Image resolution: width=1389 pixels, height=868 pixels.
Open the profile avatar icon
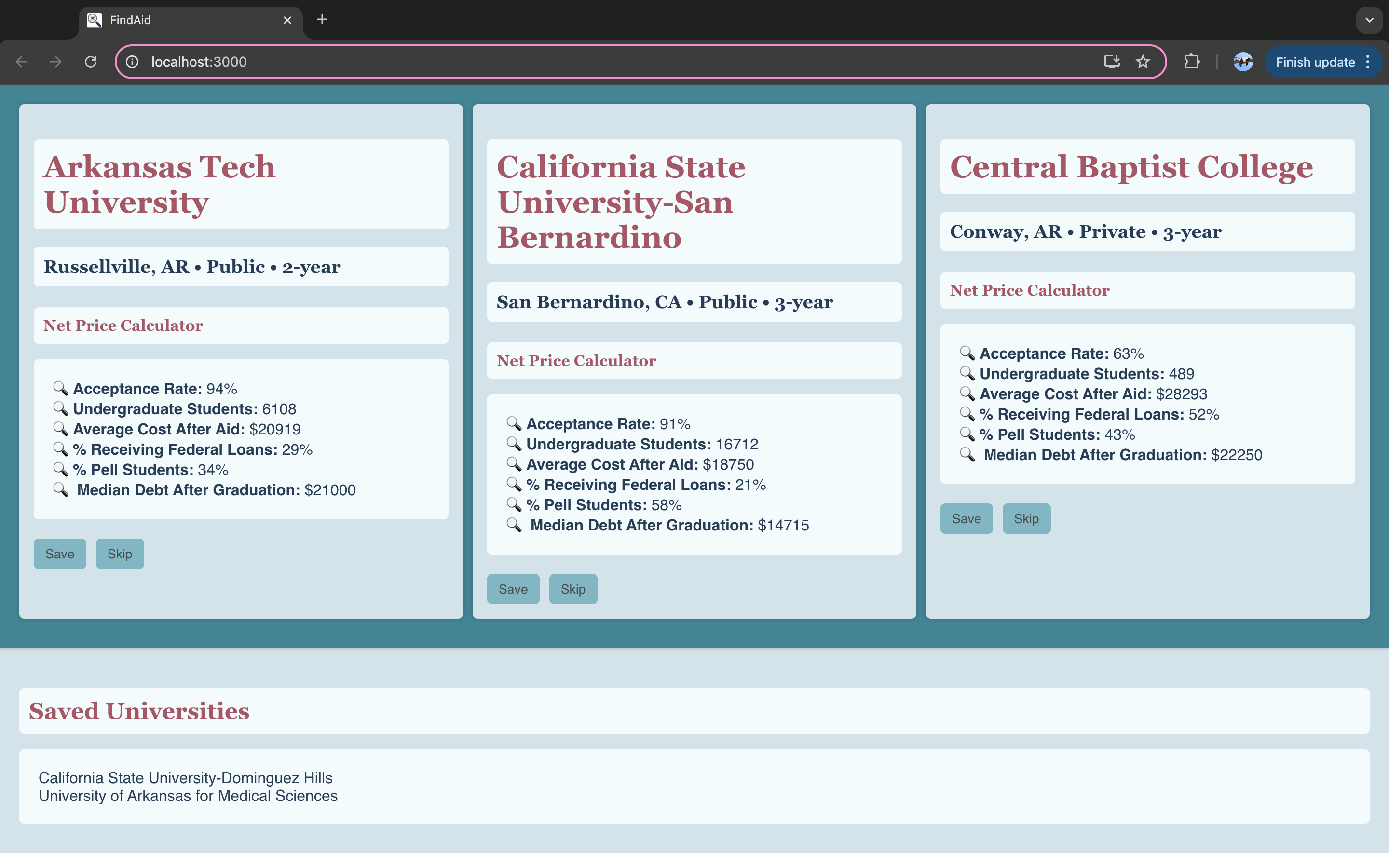click(1243, 61)
